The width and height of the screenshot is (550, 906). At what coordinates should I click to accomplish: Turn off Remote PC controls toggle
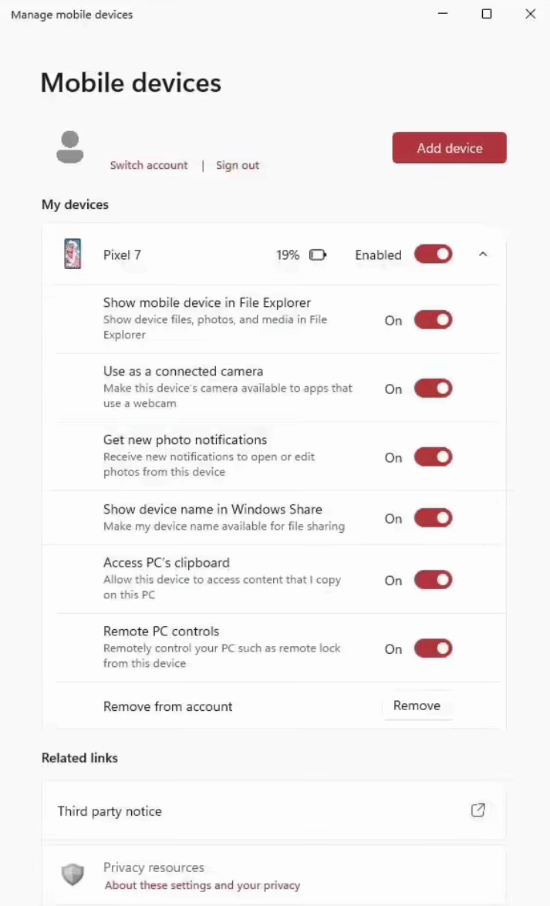coord(433,648)
